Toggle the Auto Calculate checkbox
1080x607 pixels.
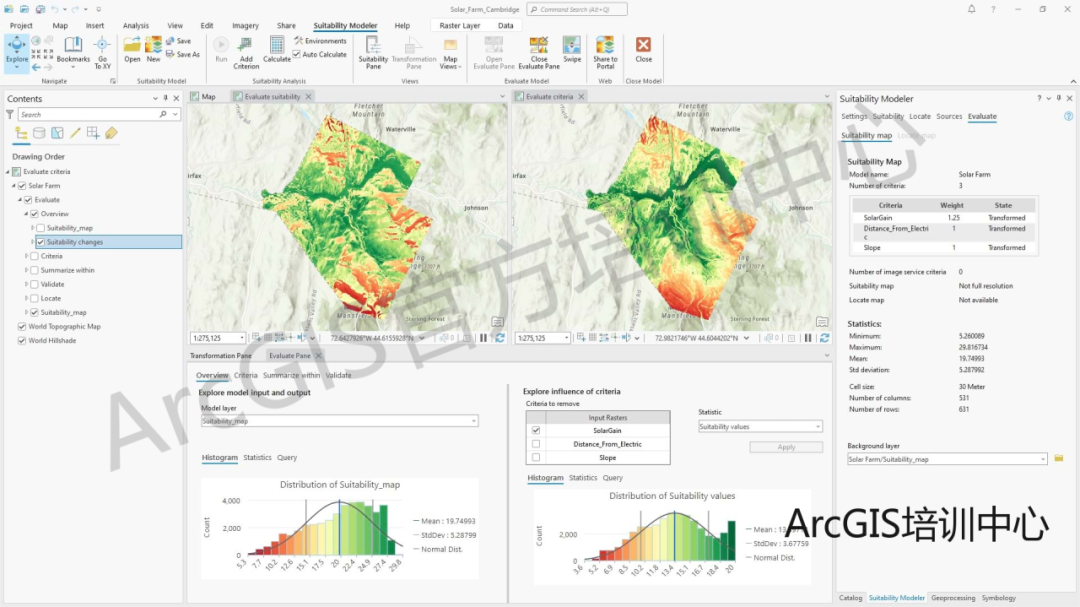click(x=297, y=54)
